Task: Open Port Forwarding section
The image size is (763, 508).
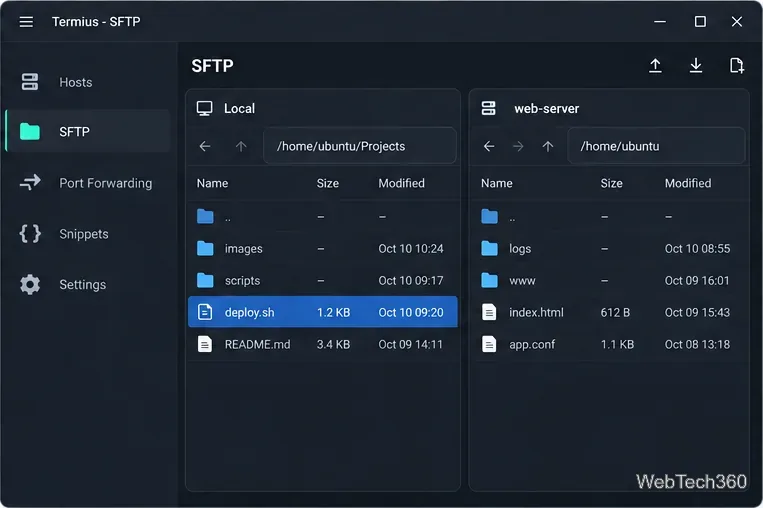Action: 88,182
